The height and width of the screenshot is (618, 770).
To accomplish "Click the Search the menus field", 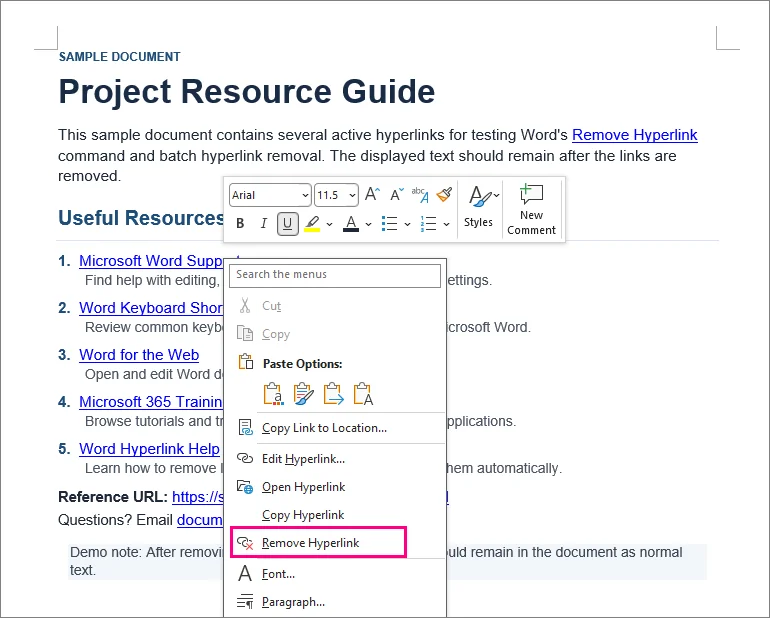I will pyautogui.click(x=335, y=276).
